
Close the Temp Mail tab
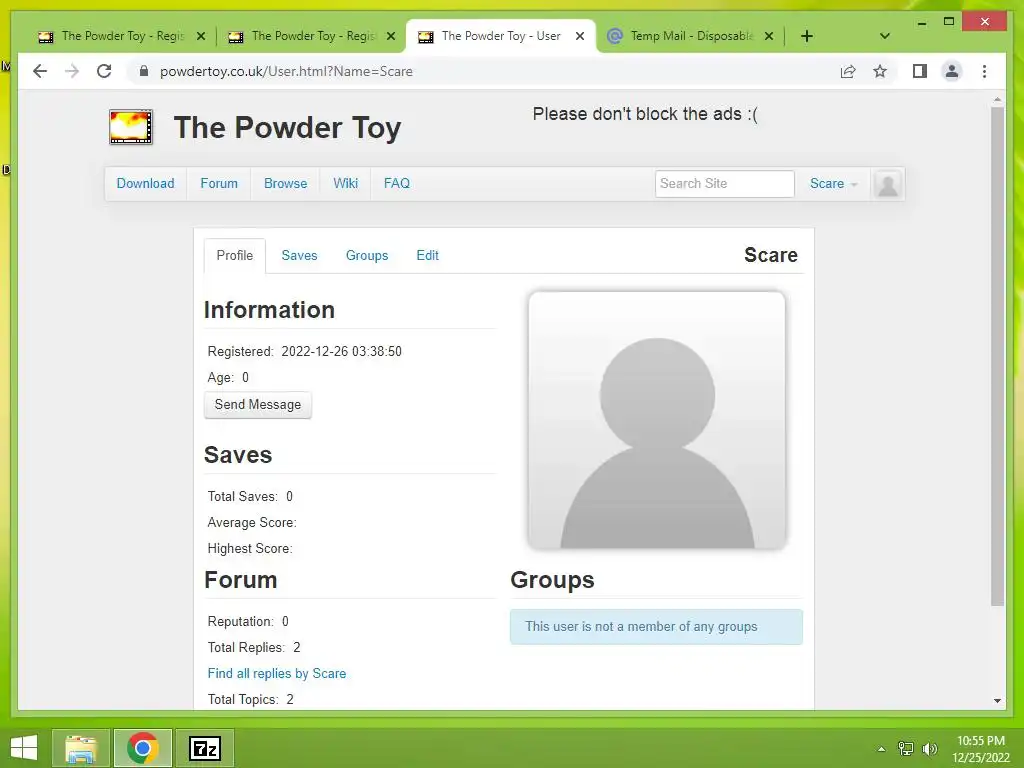(769, 36)
